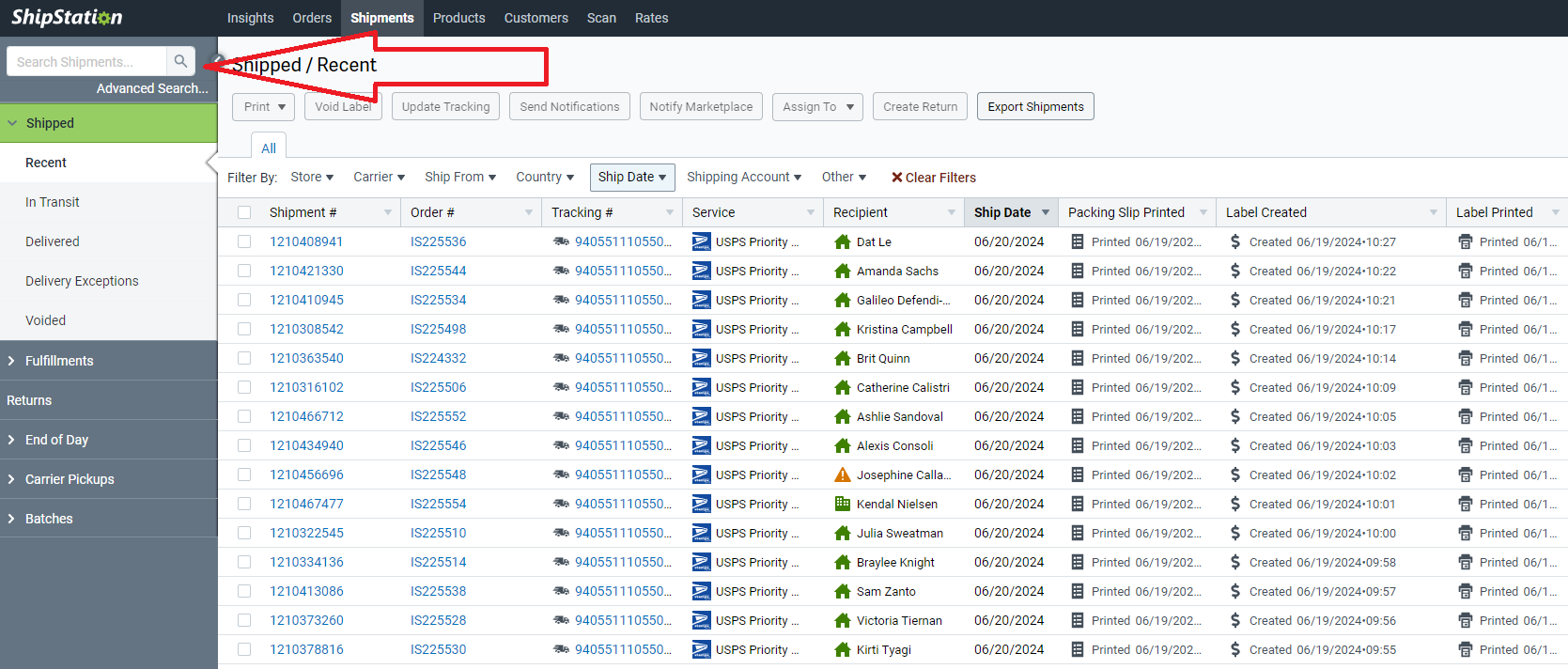The height and width of the screenshot is (669, 1568).
Task: Click printer icon in Catherine Calistri row
Action: click(1466, 387)
